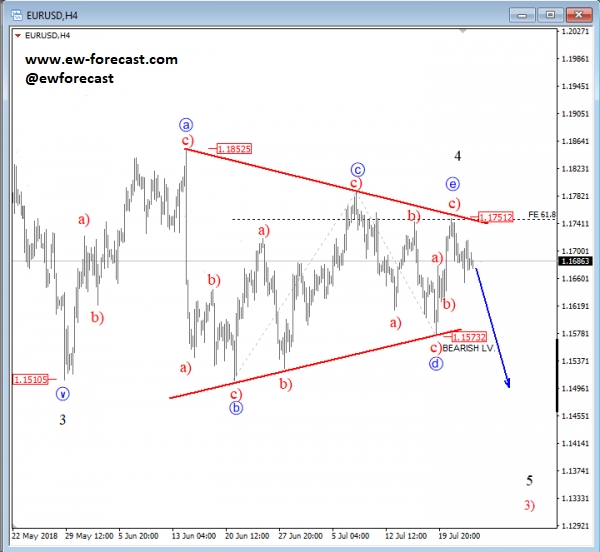Select the circled blue 'e' wave label
The image size is (600, 552).
[453, 184]
